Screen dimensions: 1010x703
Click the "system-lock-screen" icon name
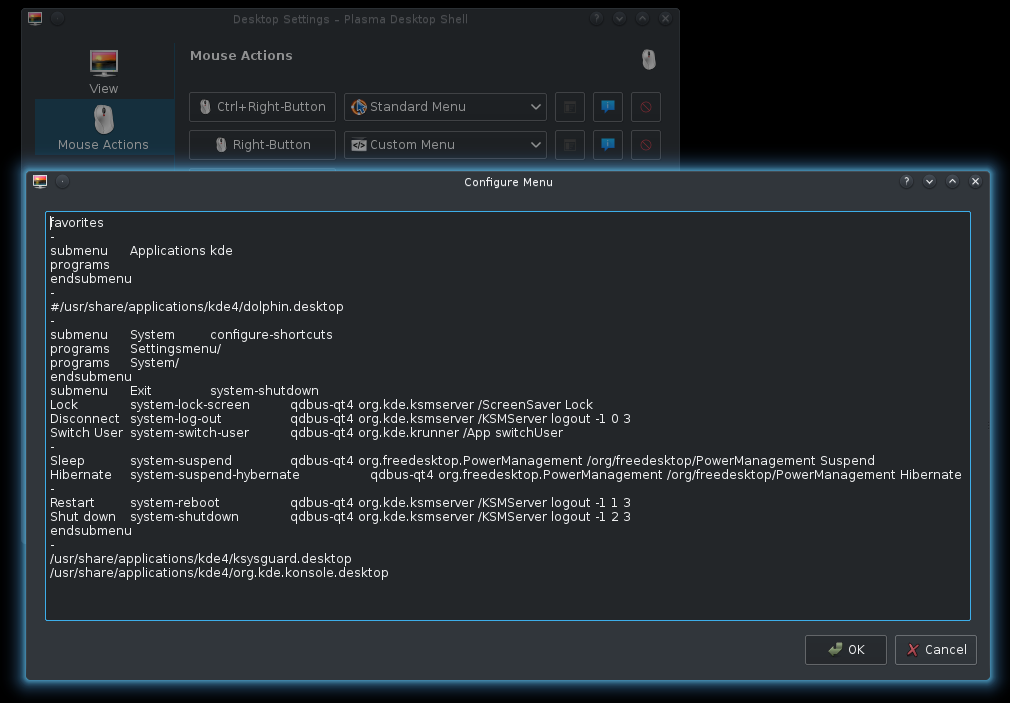(x=190, y=405)
